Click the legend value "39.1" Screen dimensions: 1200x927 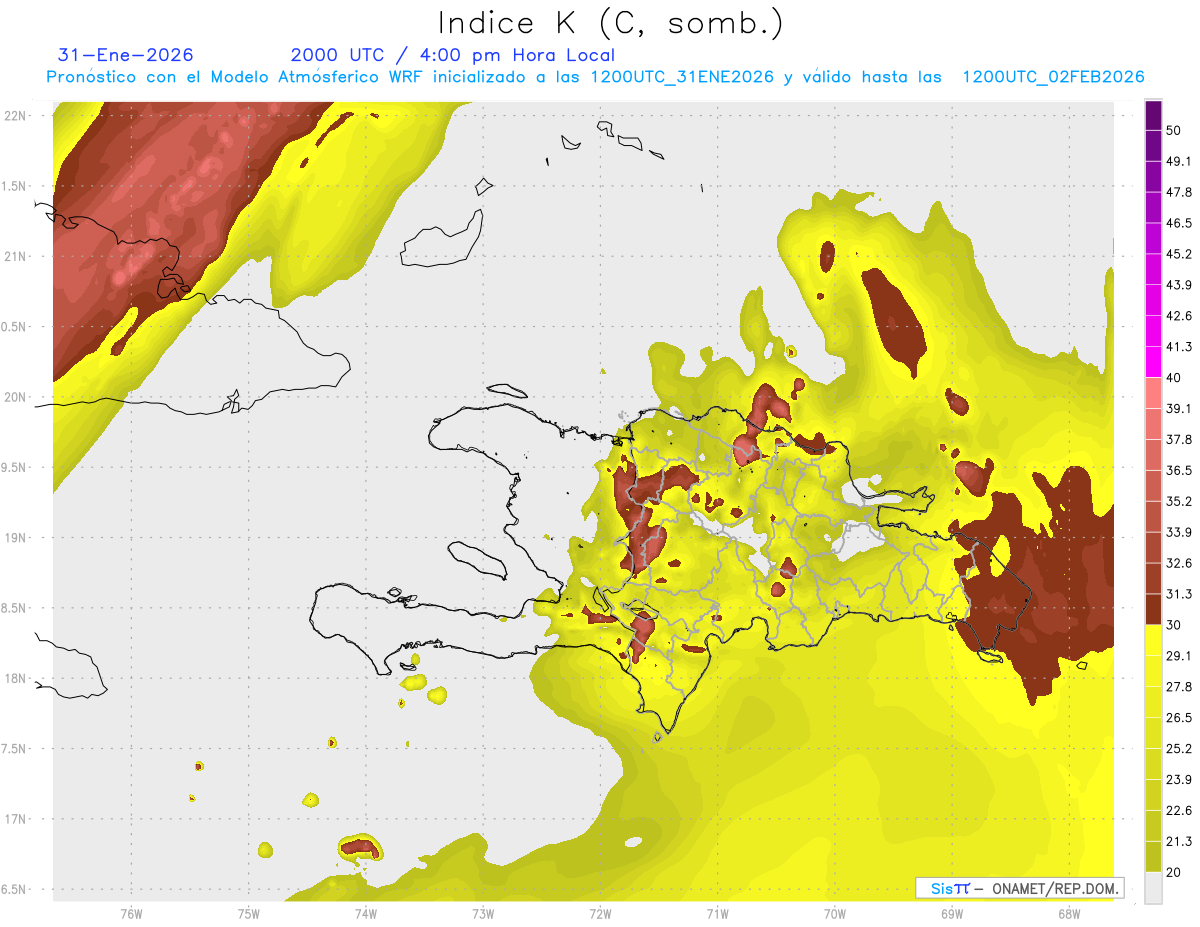click(x=1179, y=409)
